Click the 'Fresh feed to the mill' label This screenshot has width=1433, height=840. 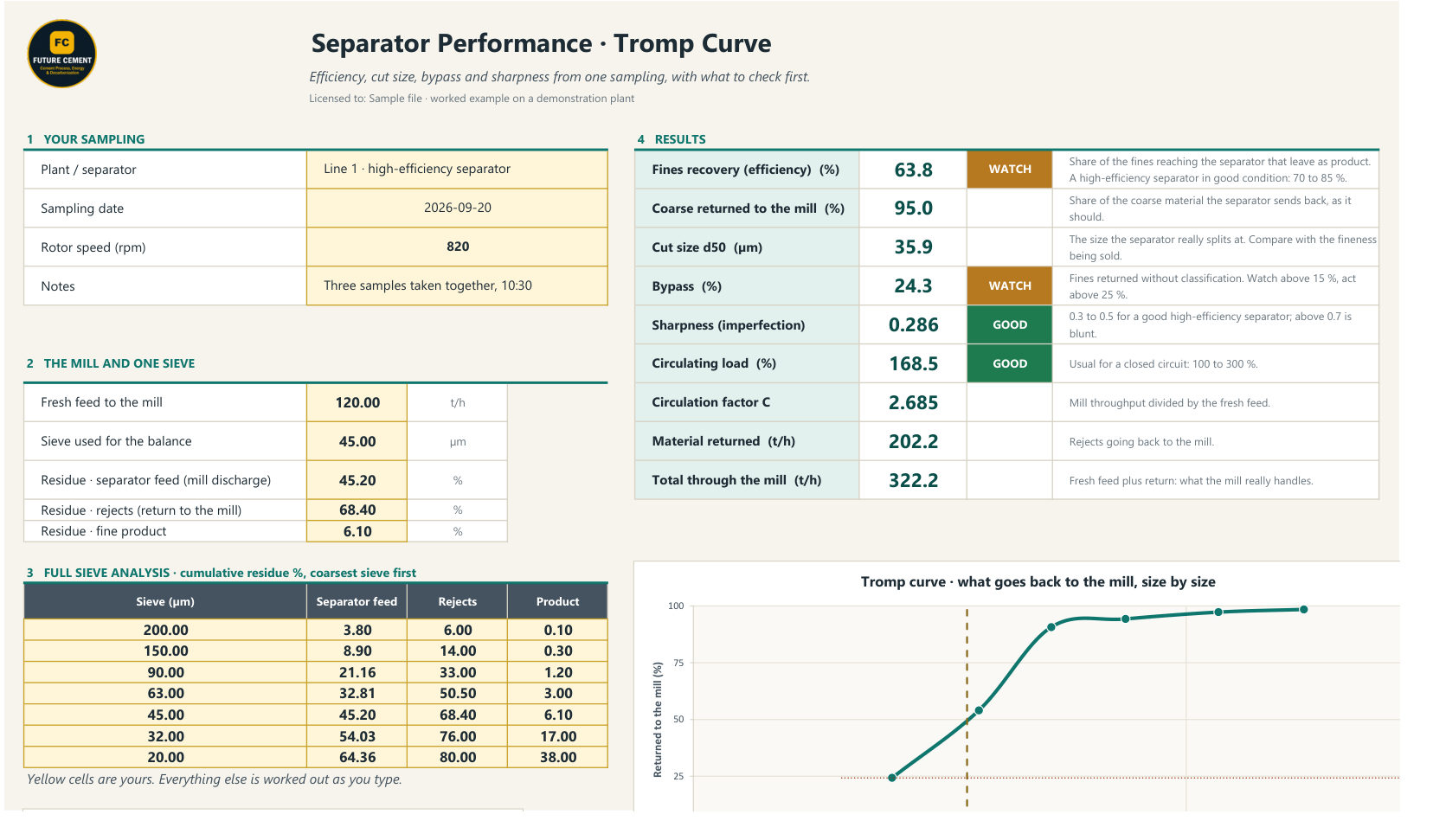(101, 402)
